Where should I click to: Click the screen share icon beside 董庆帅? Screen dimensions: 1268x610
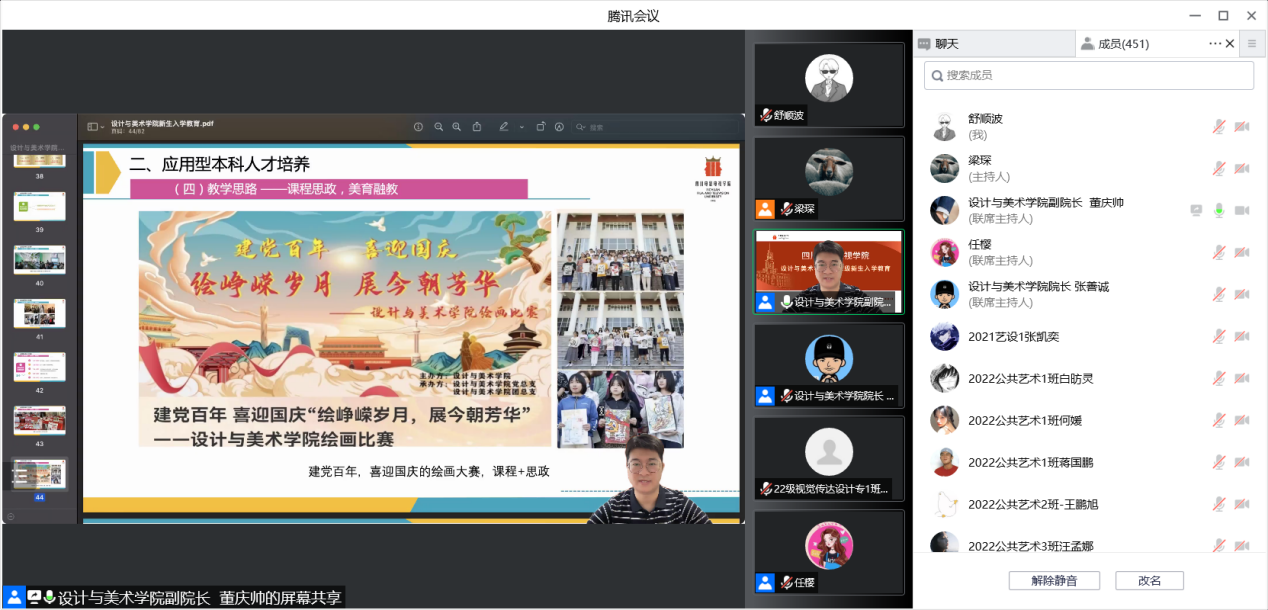[1196, 210]
